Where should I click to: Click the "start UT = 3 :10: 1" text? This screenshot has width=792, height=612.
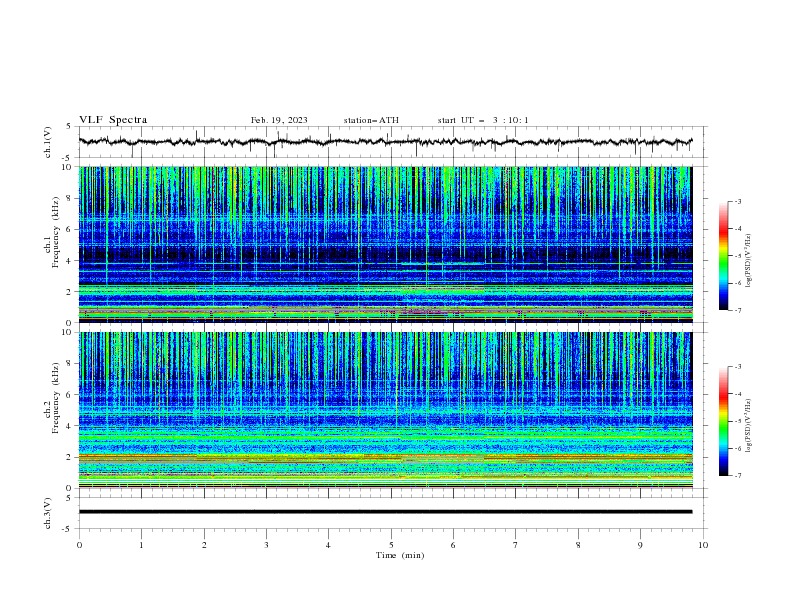pos(483,120)
